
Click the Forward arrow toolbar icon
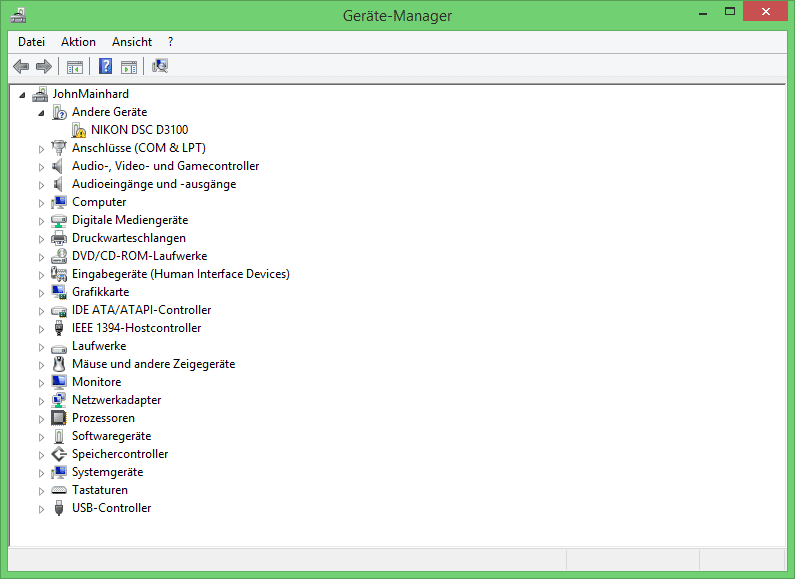(x=44, y=66)
